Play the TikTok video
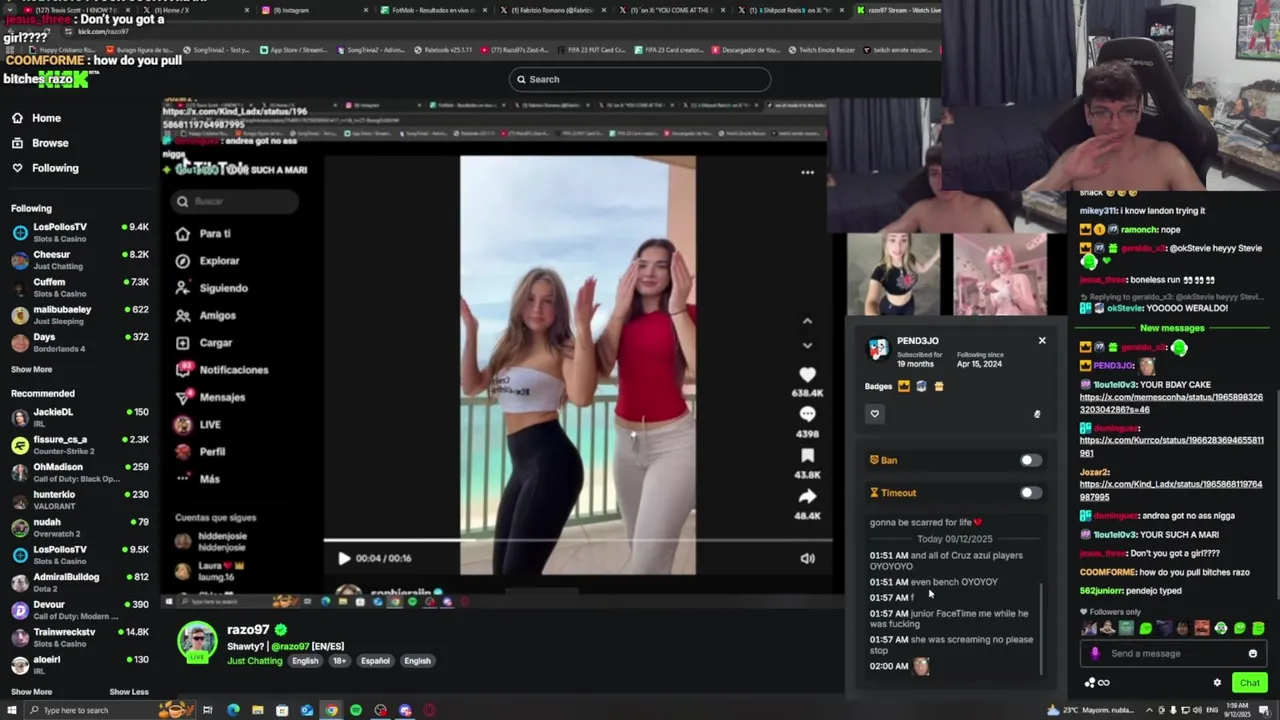 tap(344, 559)
